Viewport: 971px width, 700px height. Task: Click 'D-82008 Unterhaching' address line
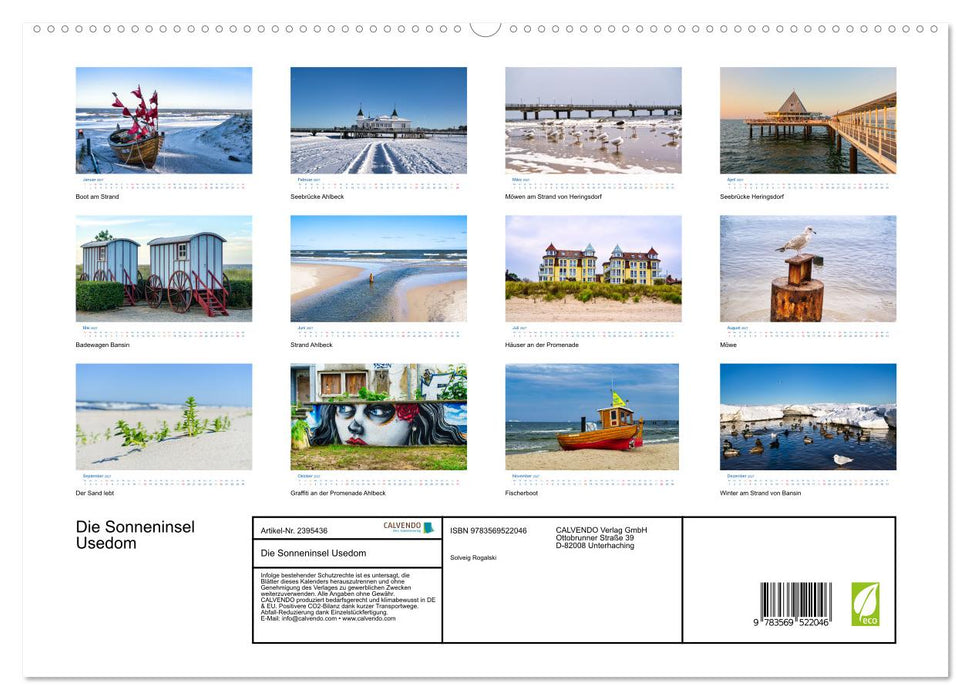pyautogui.click(x=594, y=546)
